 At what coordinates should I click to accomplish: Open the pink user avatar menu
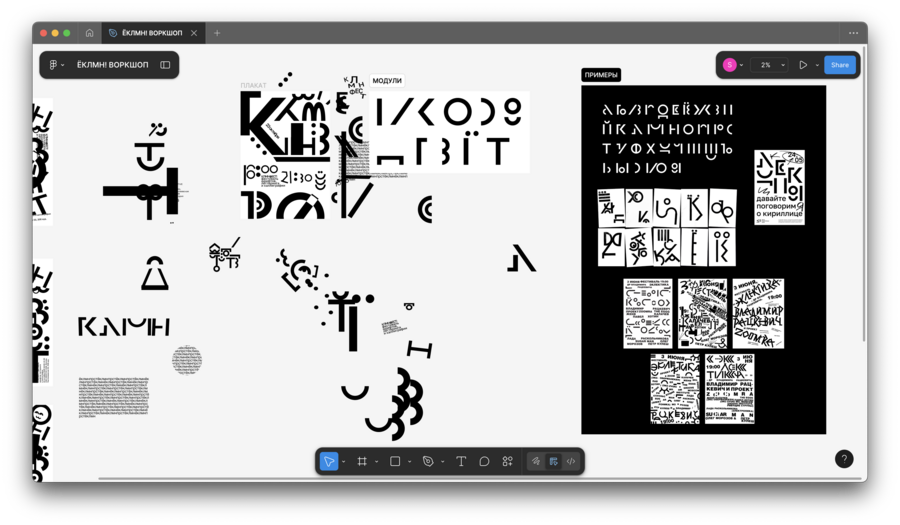[730, 65]
